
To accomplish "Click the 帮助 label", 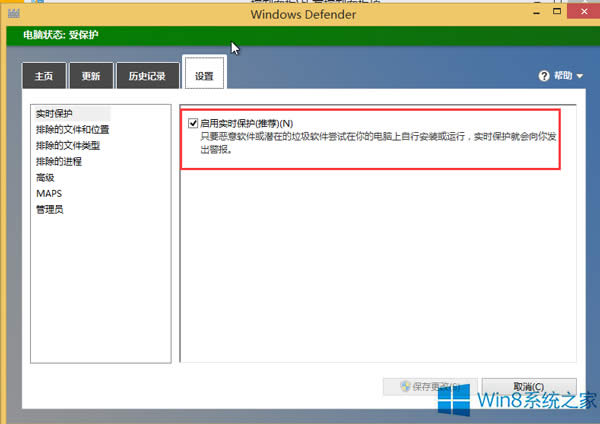I will coord(563,75).
